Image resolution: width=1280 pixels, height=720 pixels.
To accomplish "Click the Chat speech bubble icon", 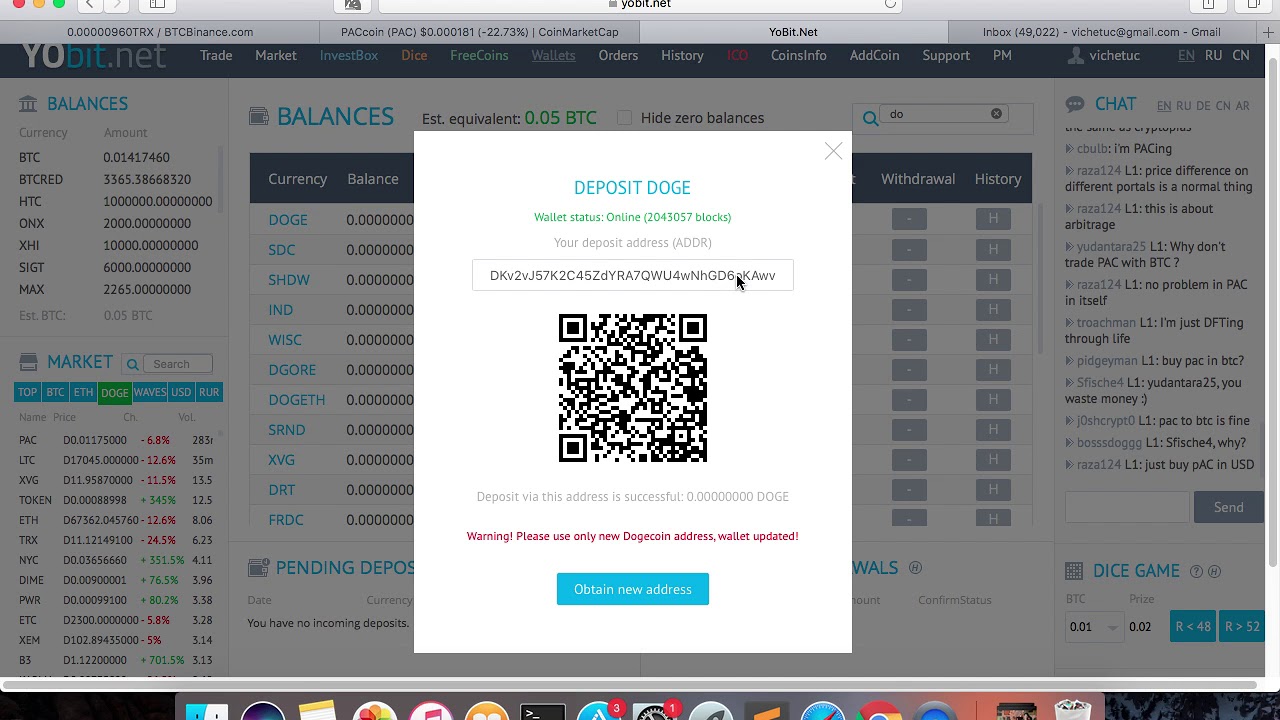I will 1075,104.
